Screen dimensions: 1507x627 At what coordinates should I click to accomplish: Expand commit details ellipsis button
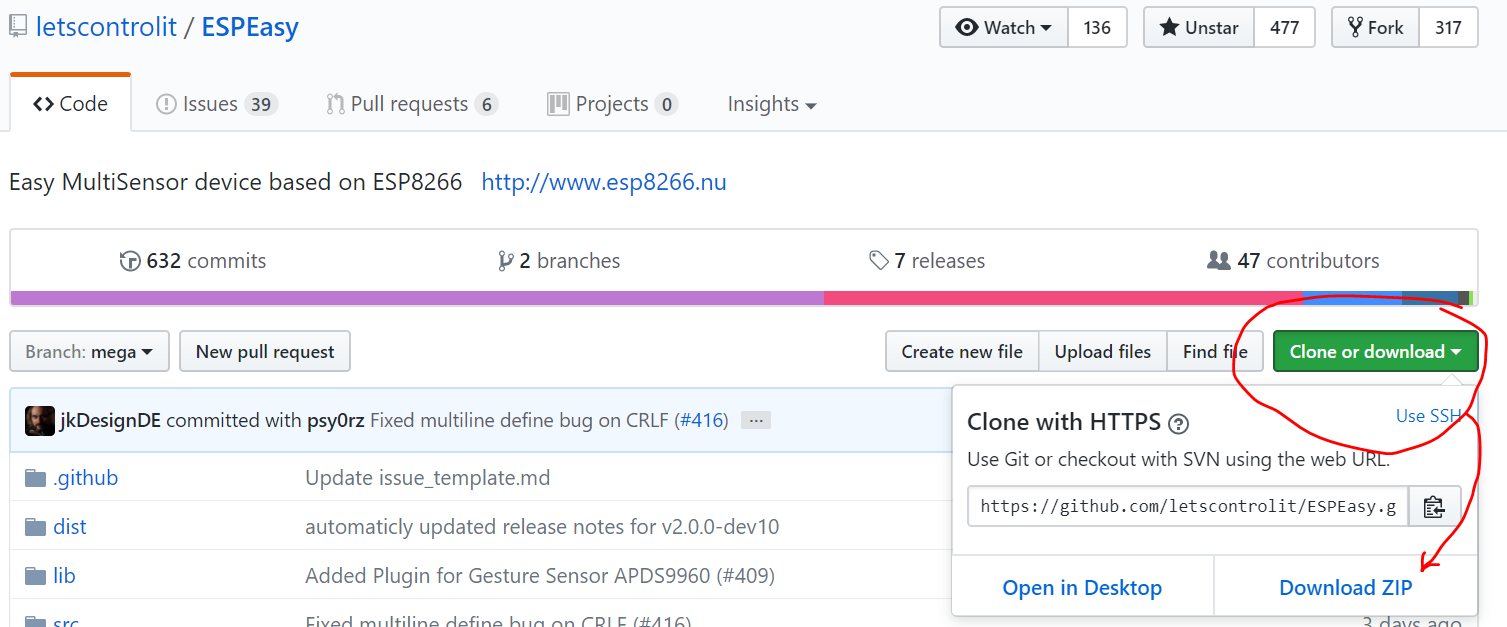pyautogui.click(x=756, y=421)
